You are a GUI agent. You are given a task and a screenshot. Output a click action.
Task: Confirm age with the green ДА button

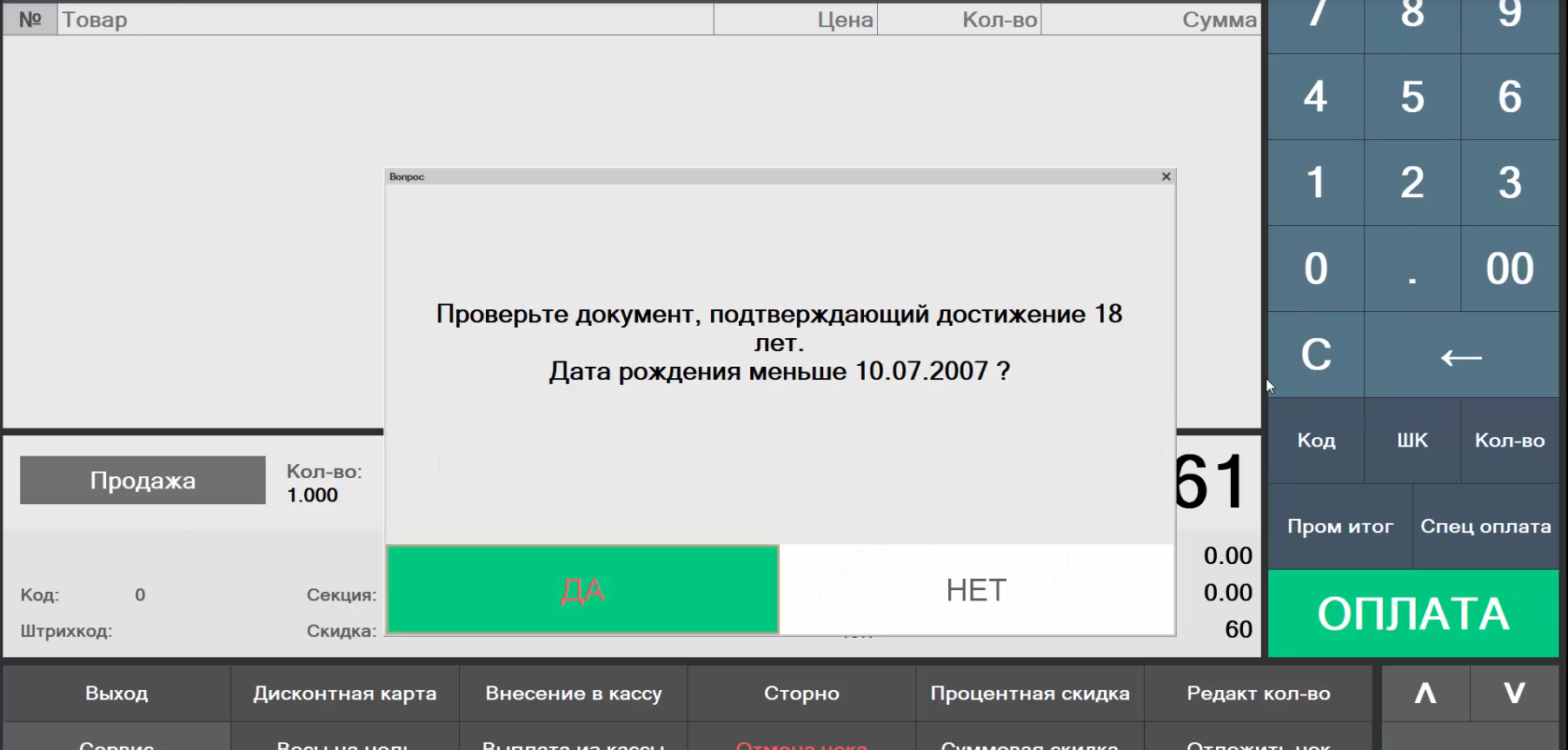(582, 590)
